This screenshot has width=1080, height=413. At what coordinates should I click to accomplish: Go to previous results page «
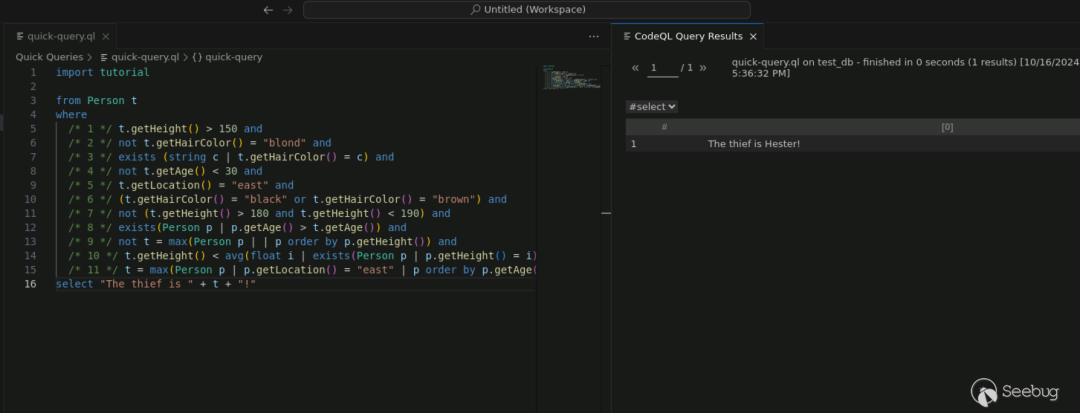pyautogui.click(x=635, y=67)
